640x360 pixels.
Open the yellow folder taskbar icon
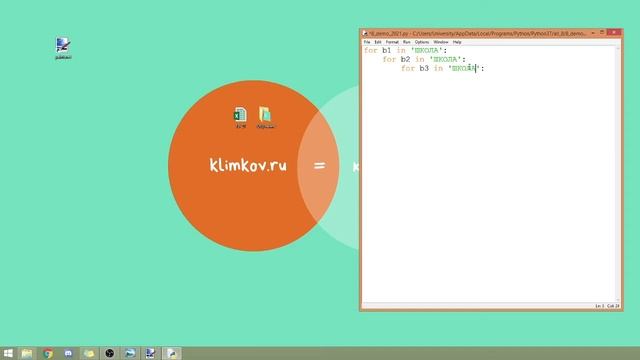[89, 353]
